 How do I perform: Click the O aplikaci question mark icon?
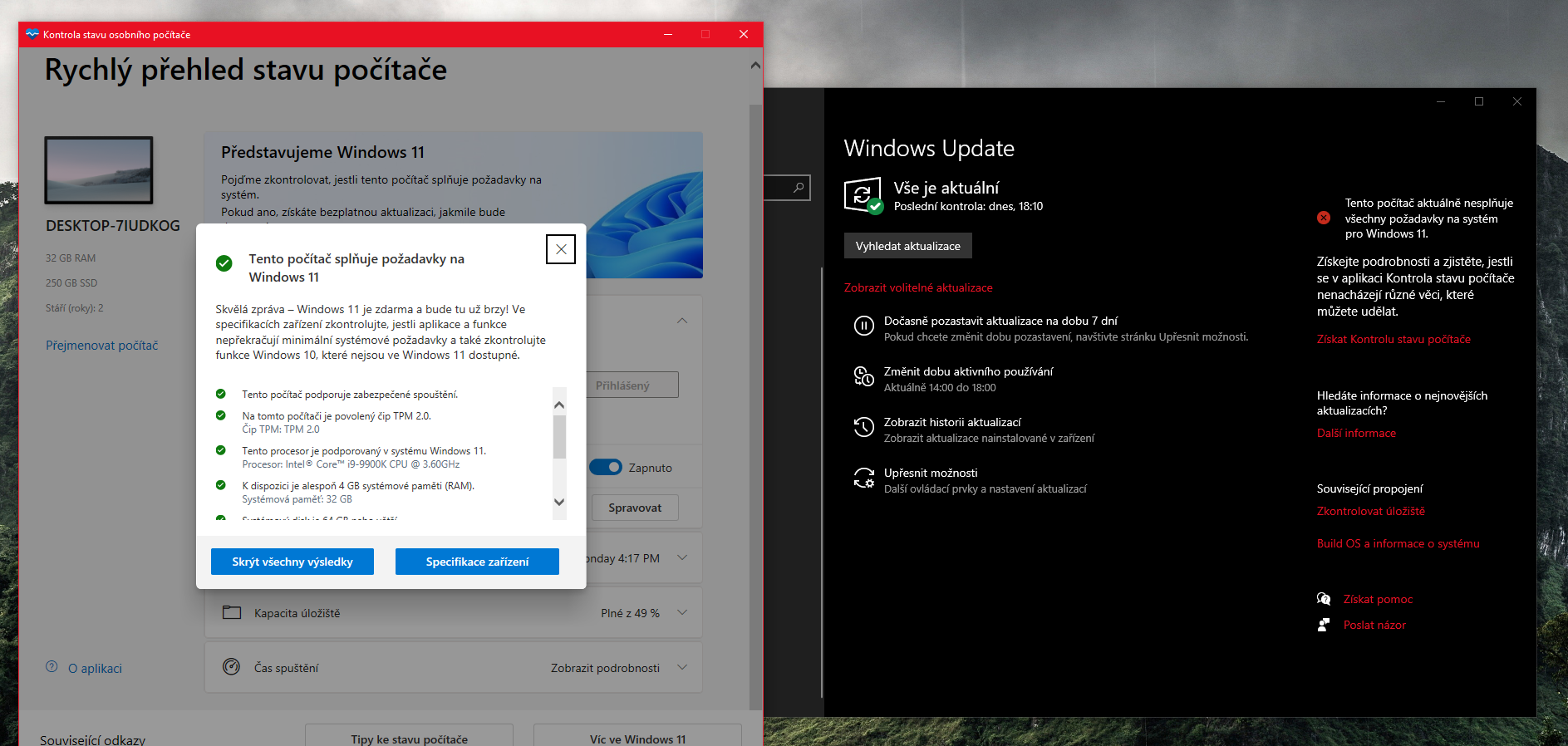point(52,667)
